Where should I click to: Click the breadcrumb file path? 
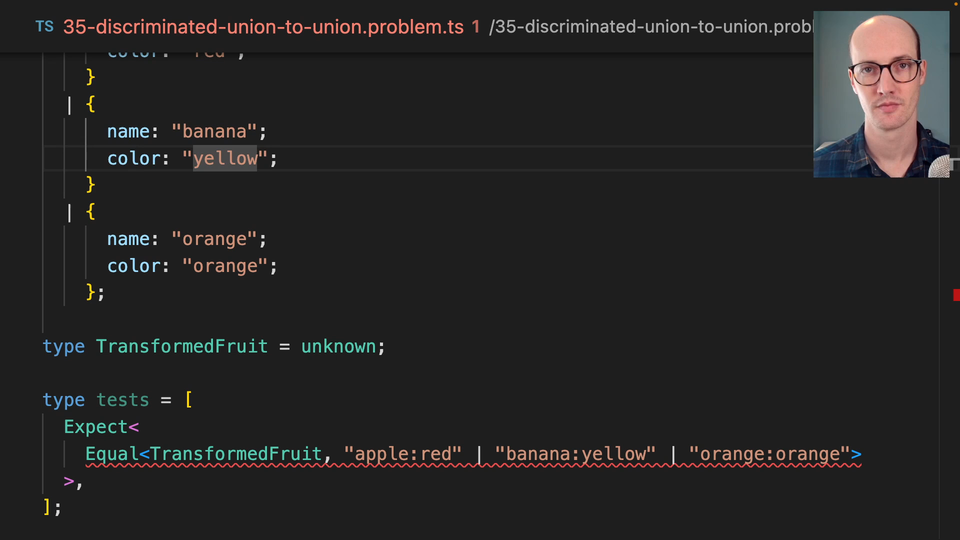[650, 27]
